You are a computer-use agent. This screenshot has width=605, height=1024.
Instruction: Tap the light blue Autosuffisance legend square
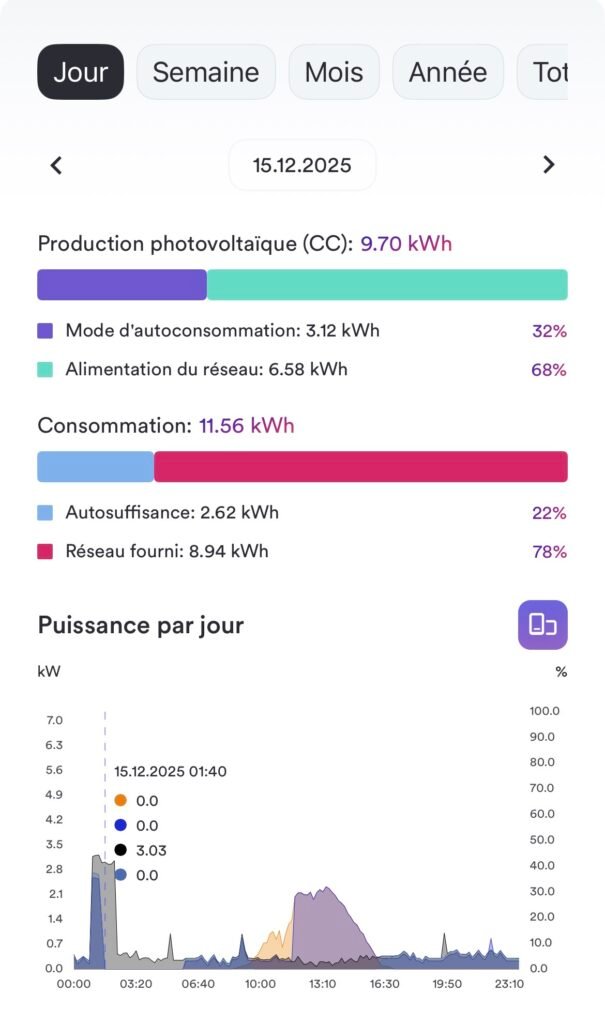click(45, 513)
